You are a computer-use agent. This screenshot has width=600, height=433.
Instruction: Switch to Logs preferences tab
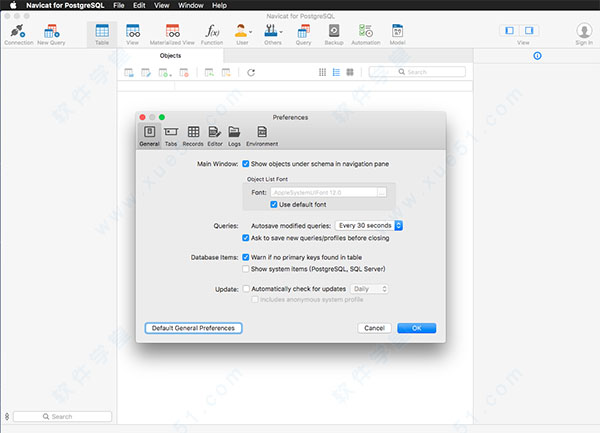(234, 136)
